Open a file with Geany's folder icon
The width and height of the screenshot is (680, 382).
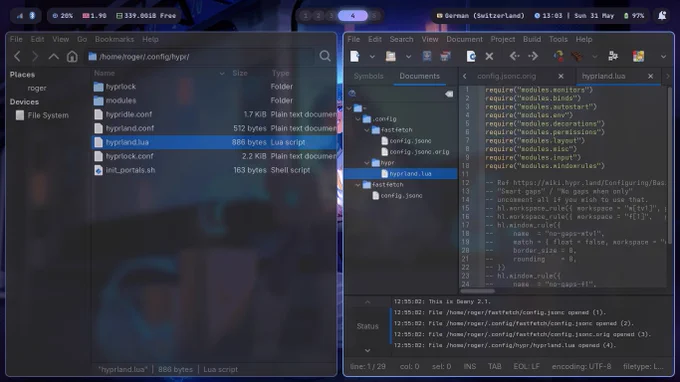[x=390, y=56]
